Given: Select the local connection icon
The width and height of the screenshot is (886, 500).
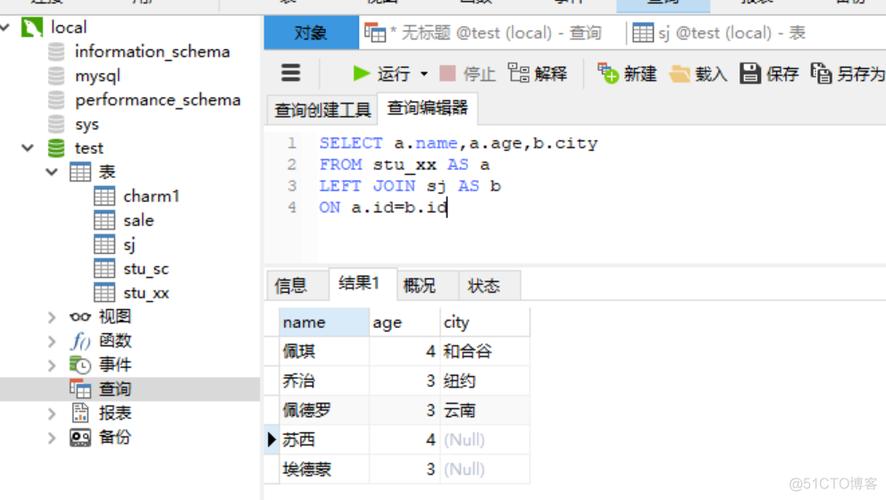Looking at the screenshot, I should [x=32, y=27].
